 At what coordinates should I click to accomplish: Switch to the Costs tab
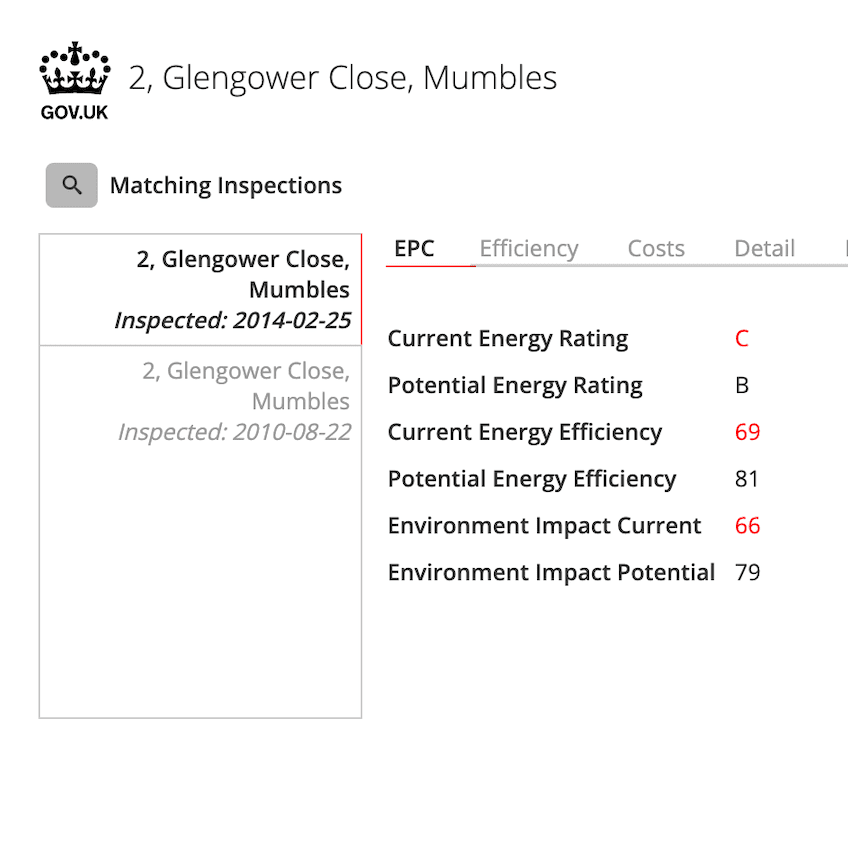tap(656, 249)
